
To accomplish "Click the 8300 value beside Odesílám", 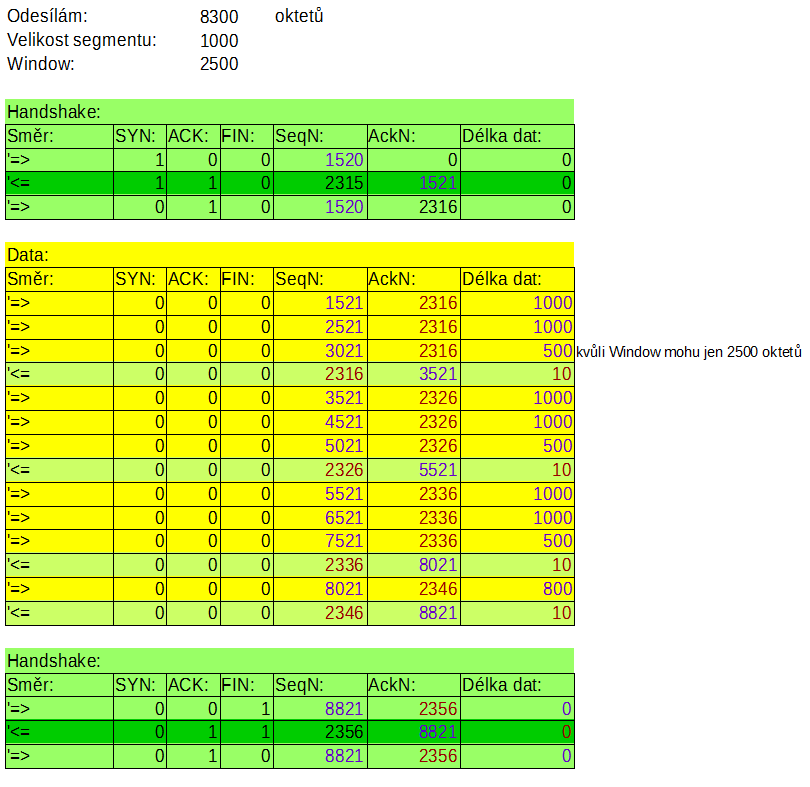I will pos(219,17).
